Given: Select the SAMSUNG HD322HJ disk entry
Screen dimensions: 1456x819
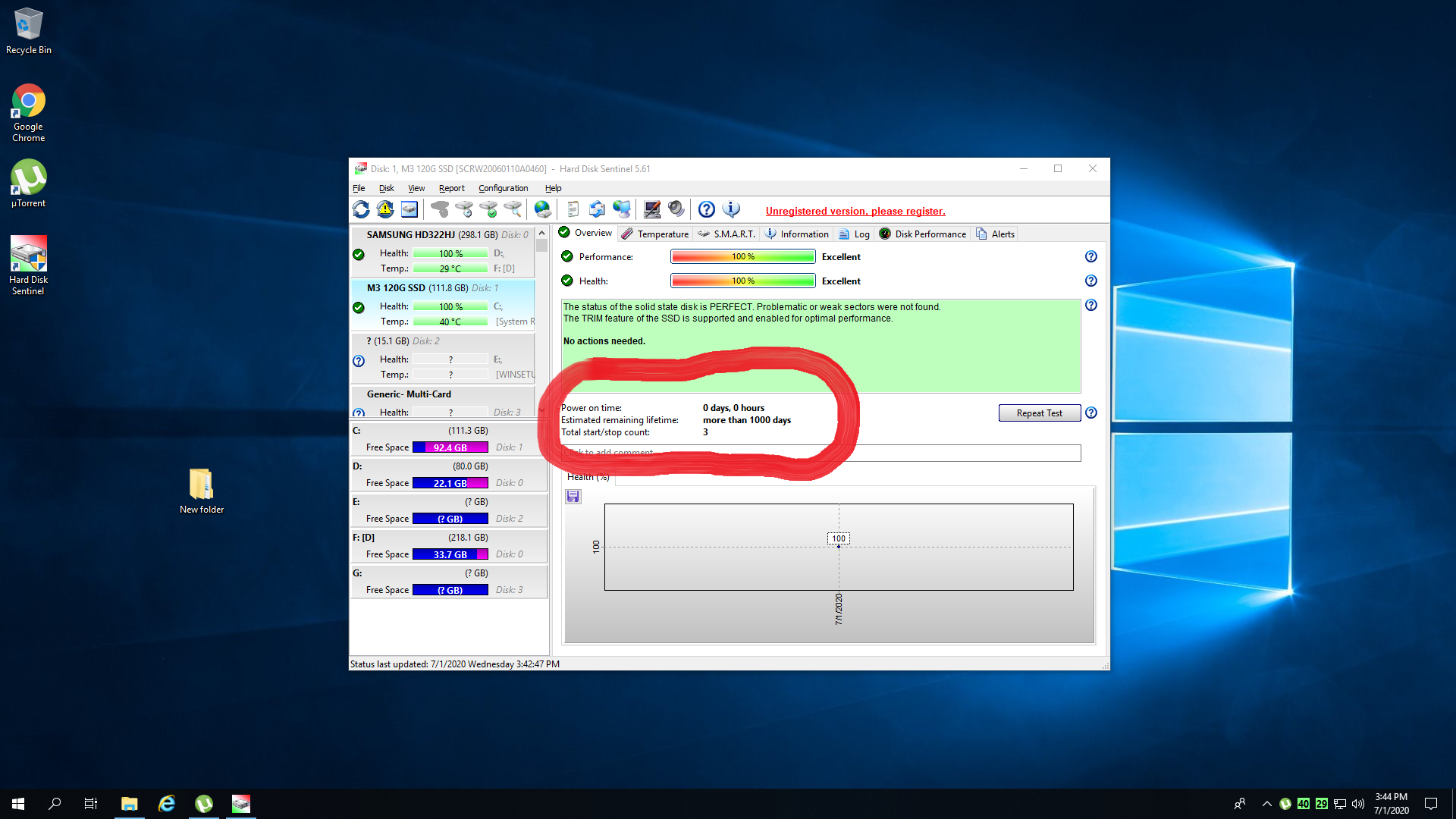Looking at the screenshot, I should point(443,252).
